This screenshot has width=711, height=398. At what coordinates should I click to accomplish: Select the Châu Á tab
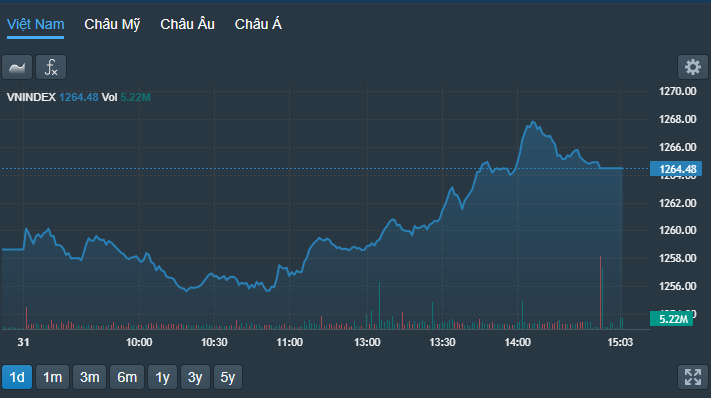pos(258,24)
